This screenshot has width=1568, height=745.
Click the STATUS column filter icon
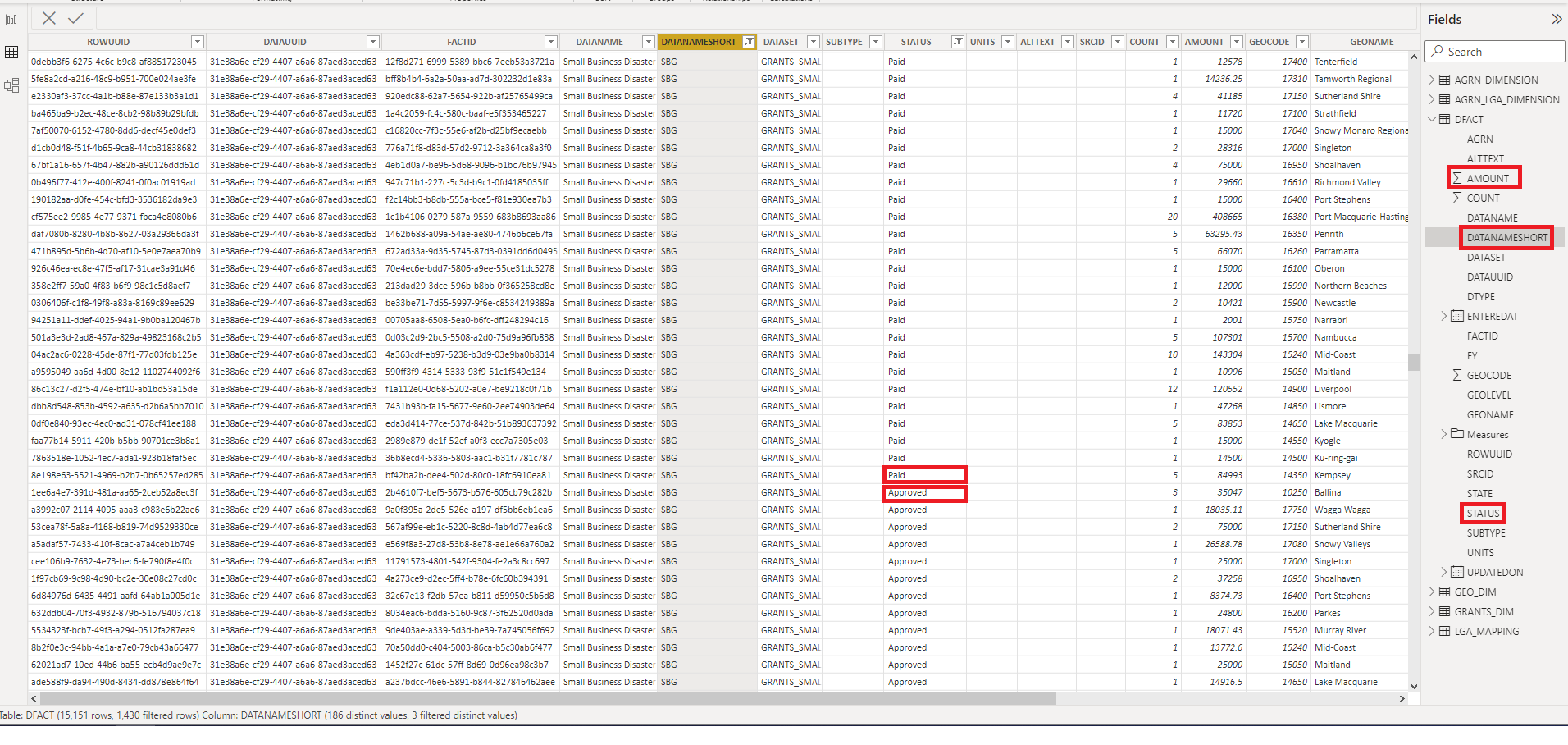[x=957, y=42]
